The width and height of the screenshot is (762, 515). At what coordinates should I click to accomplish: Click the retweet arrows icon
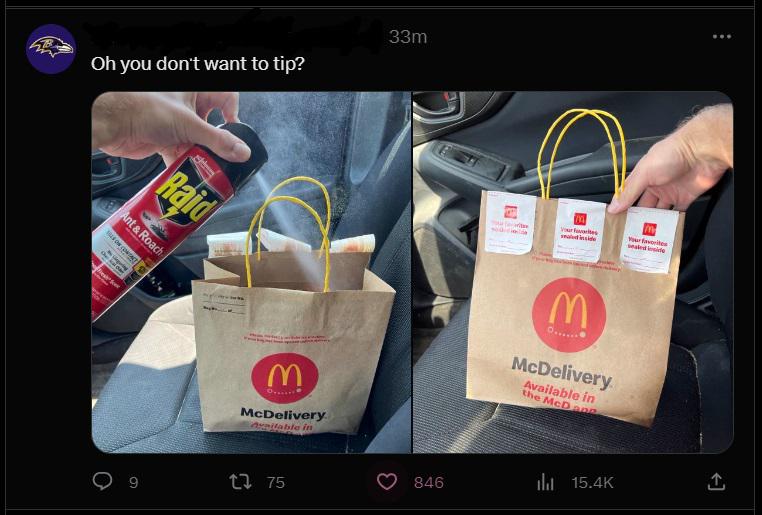240,482
